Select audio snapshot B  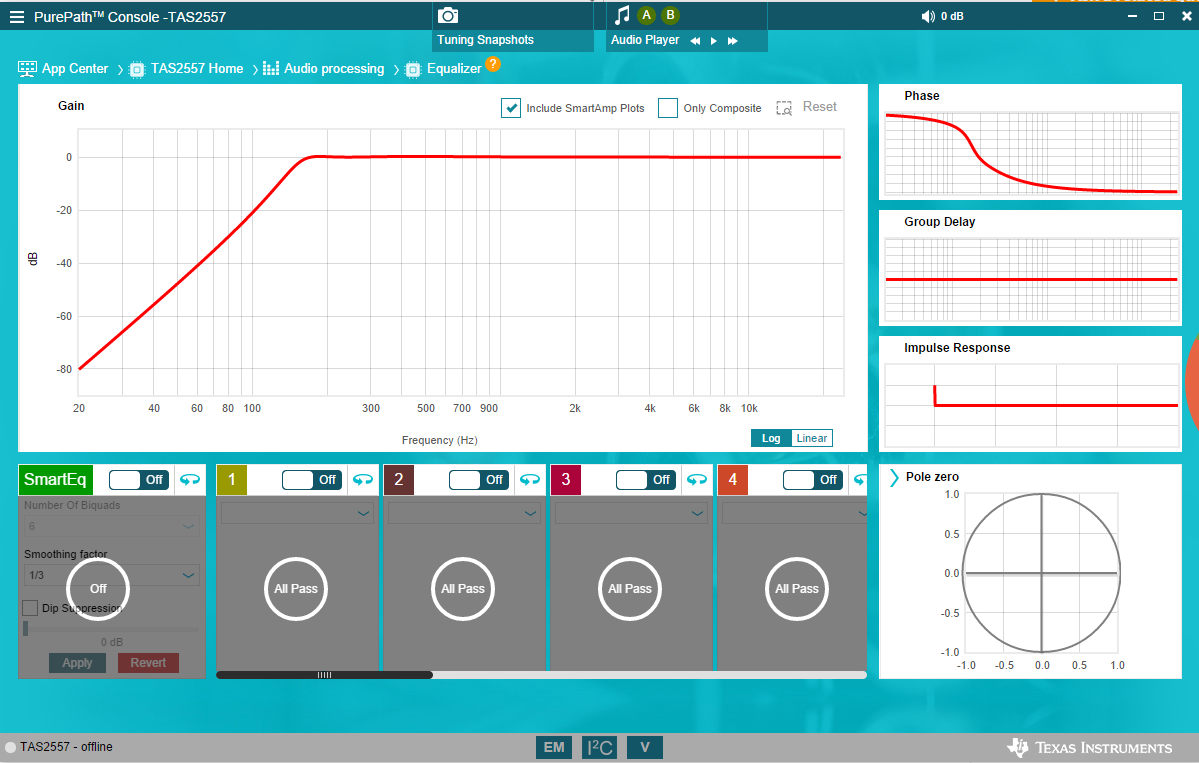pos(671,15)
